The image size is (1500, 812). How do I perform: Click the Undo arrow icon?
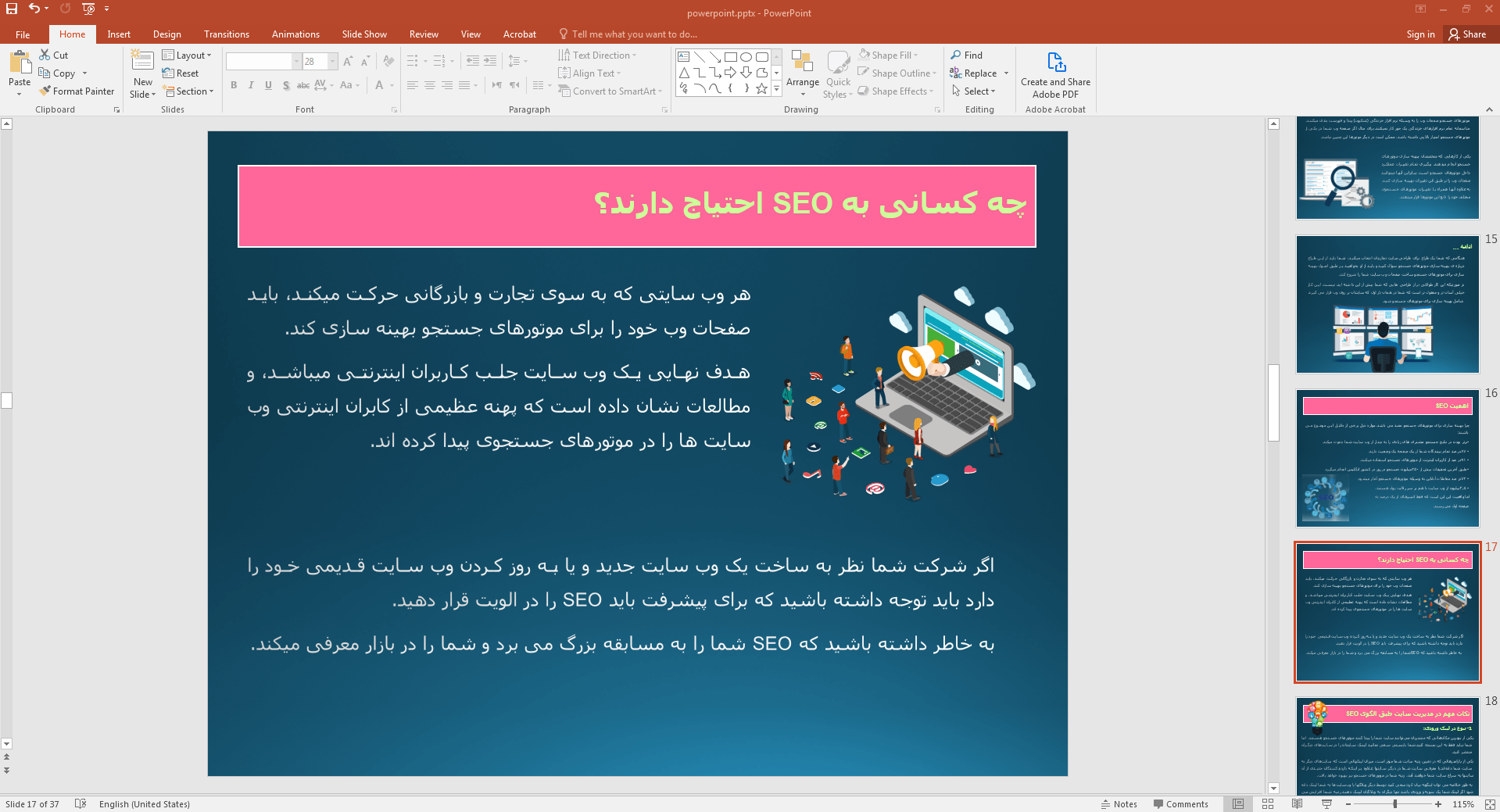point(34,9)
